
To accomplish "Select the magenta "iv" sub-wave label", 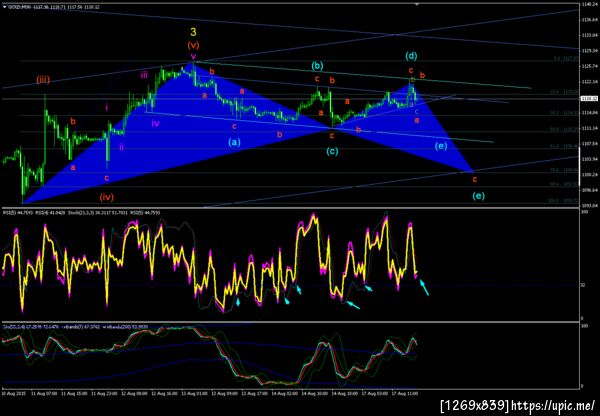I will pyautogui.click(x=155, y=123).
